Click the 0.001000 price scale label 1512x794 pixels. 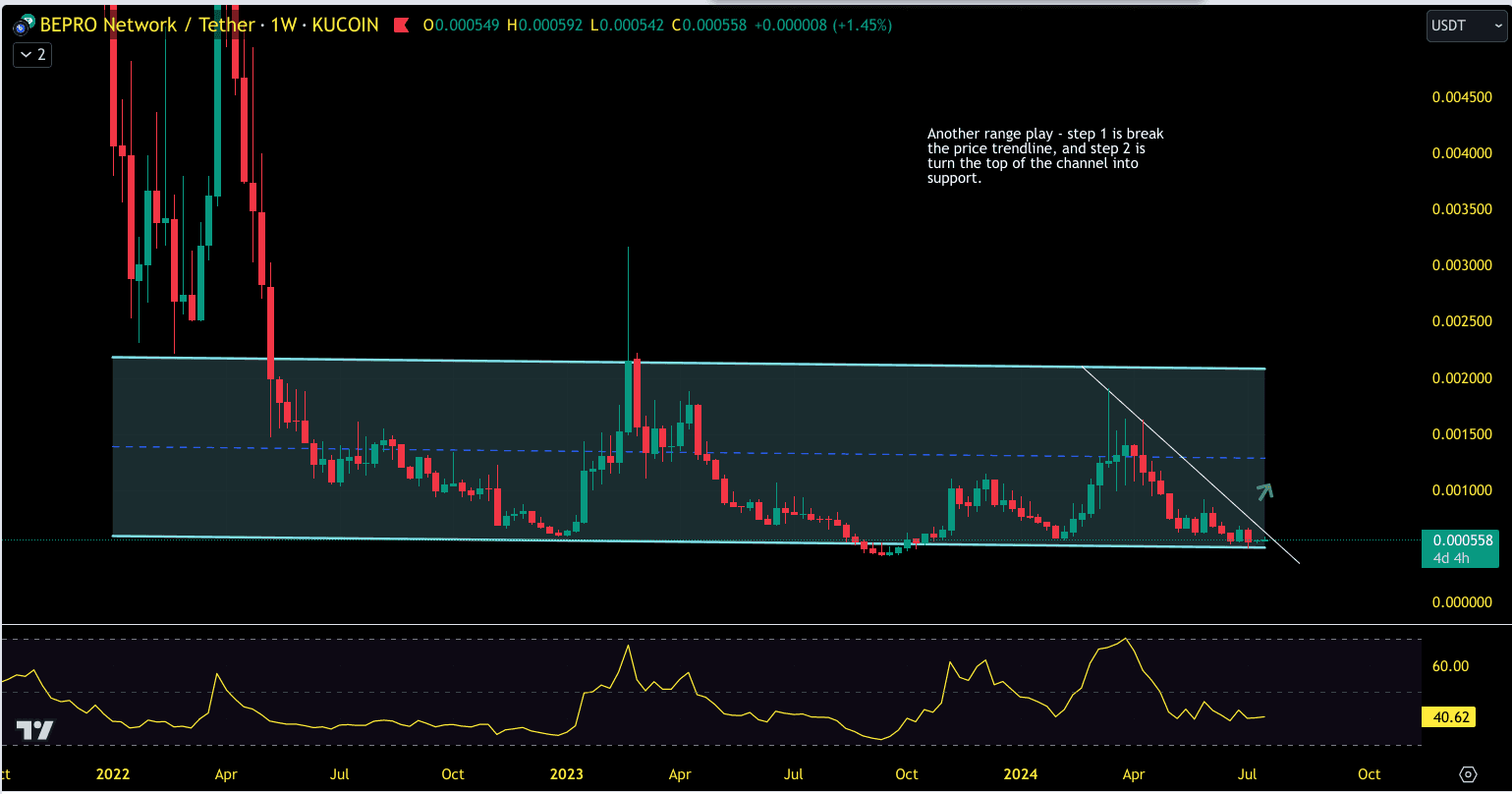[x=1462, y=490]
